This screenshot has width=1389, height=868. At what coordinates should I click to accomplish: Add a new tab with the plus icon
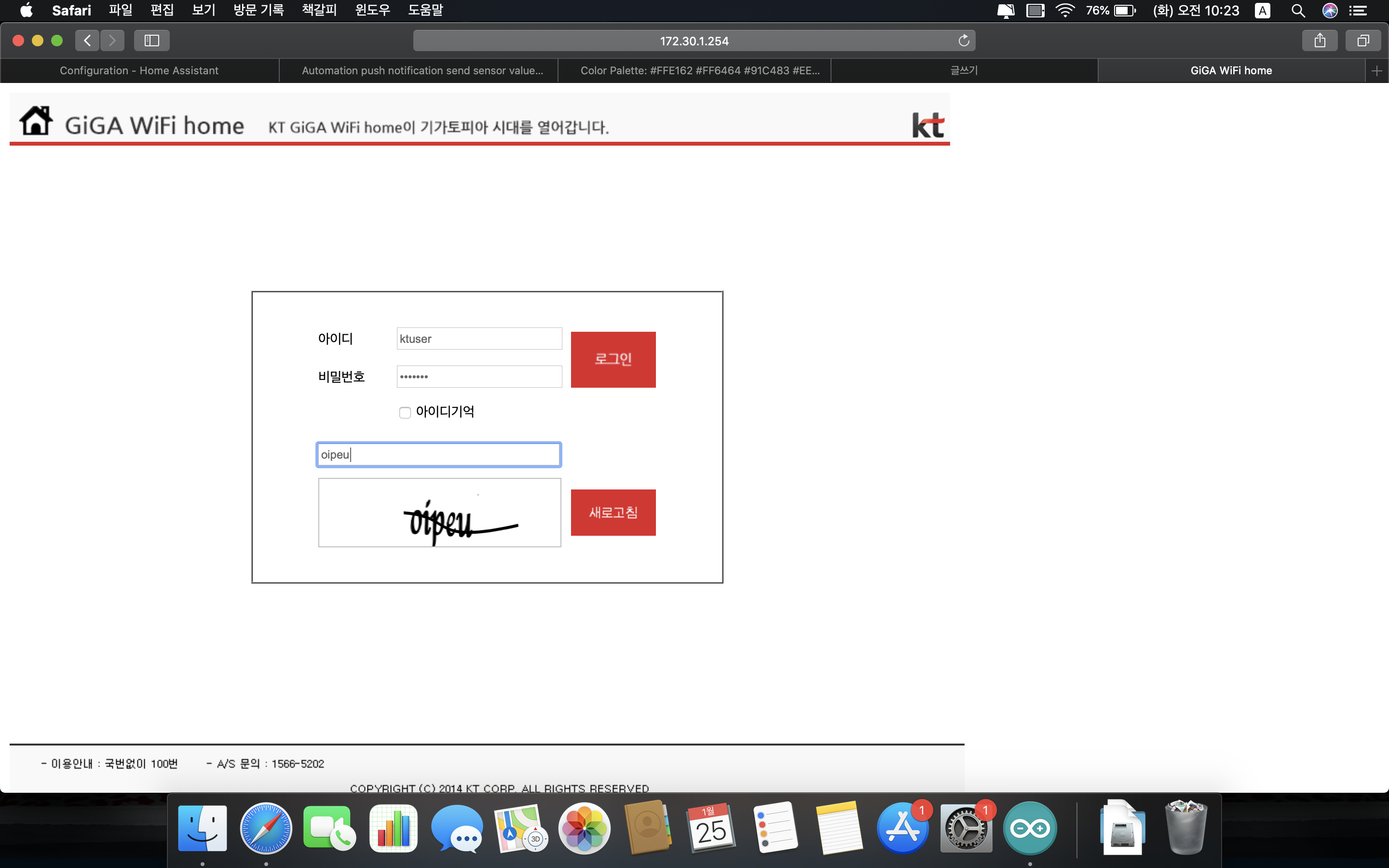[x=1376, y=70]
